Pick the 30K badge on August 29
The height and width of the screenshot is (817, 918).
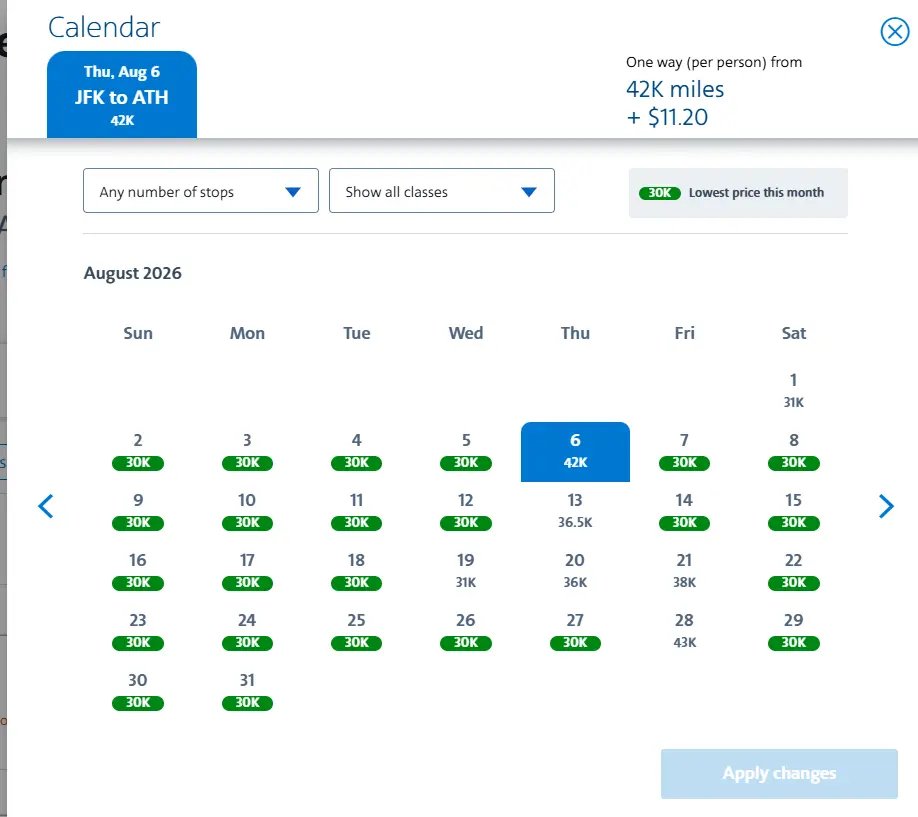(793, 643)
